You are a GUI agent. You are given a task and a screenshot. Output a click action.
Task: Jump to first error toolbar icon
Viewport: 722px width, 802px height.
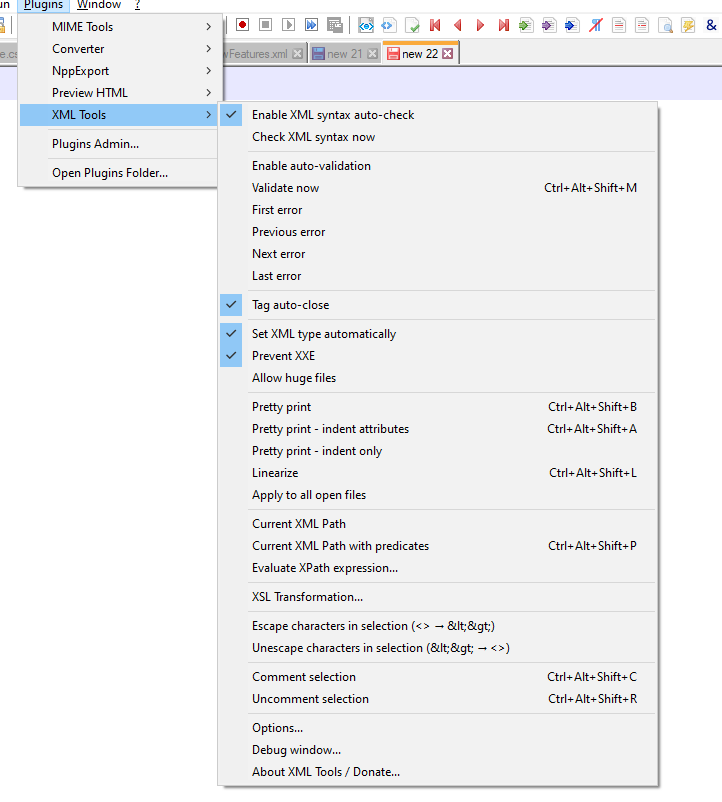tap(435, 25)
